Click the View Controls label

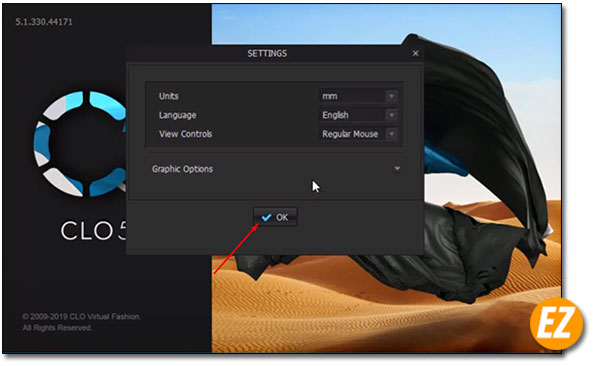[186, 134]
